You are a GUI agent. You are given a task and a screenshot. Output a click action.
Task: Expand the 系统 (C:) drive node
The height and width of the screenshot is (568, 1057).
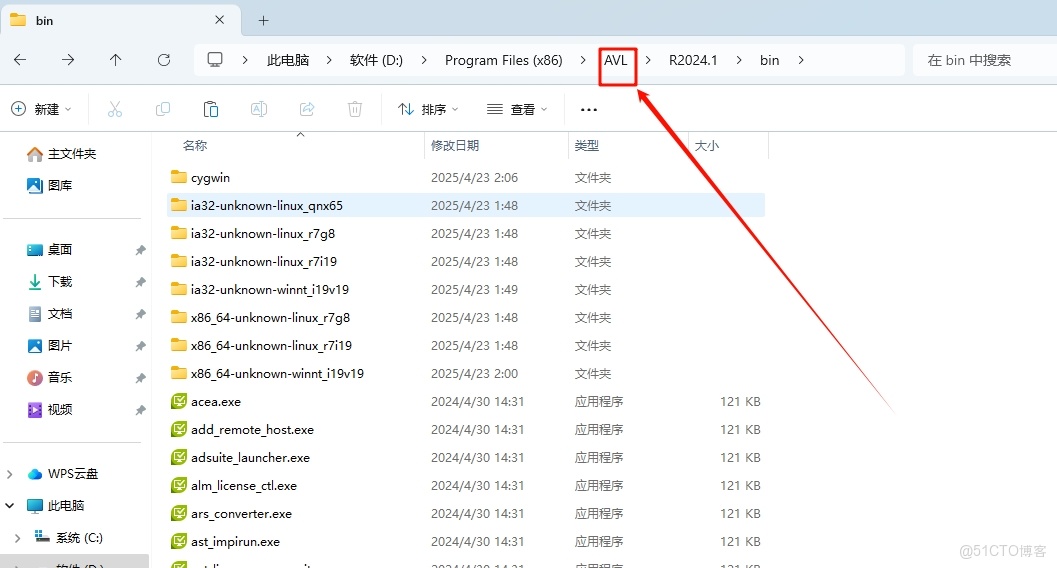[x=18, y=538]
